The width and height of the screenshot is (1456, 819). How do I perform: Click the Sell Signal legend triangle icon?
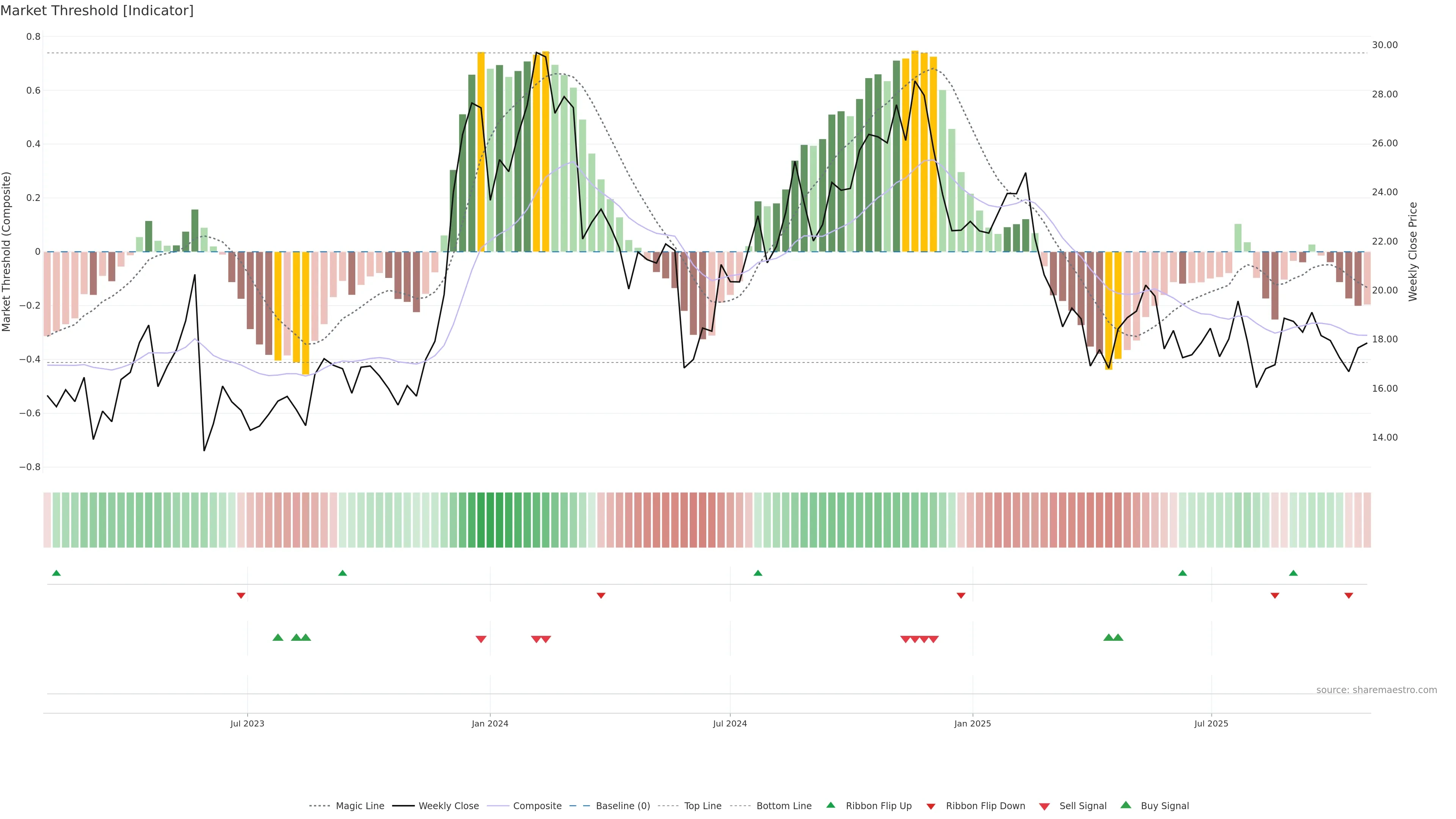point(1045,806)
